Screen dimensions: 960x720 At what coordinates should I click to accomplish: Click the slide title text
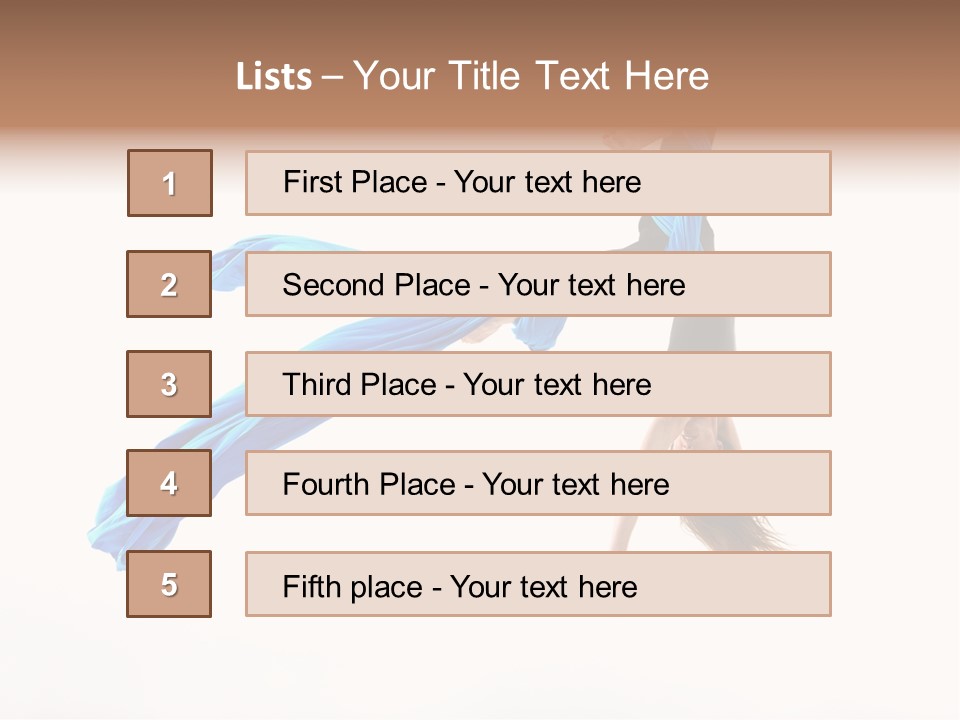pos(472,76)
